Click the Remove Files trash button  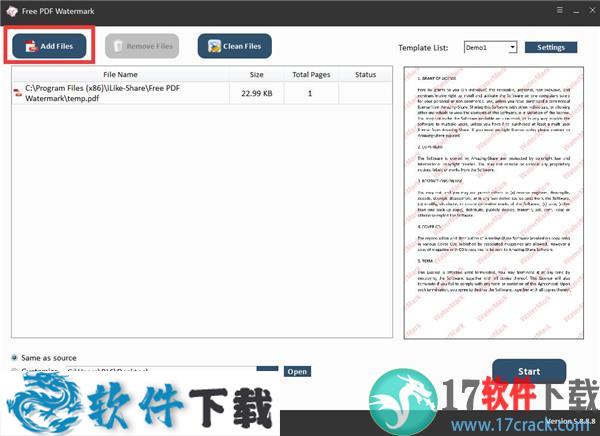click(x=141, y=46)
